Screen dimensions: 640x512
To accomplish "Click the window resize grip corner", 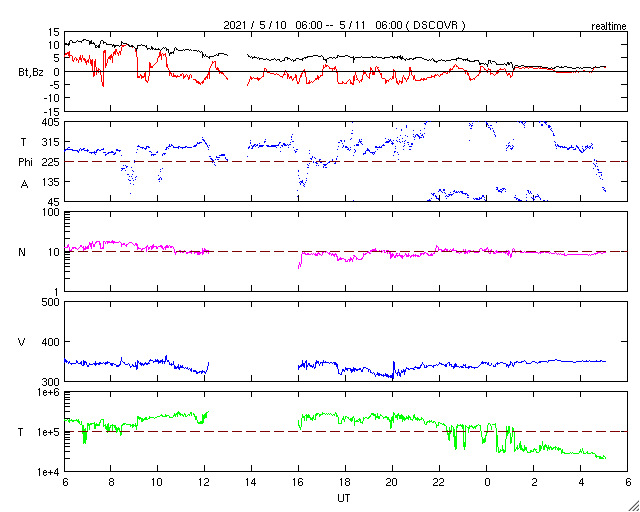I will tap(634, 506).
